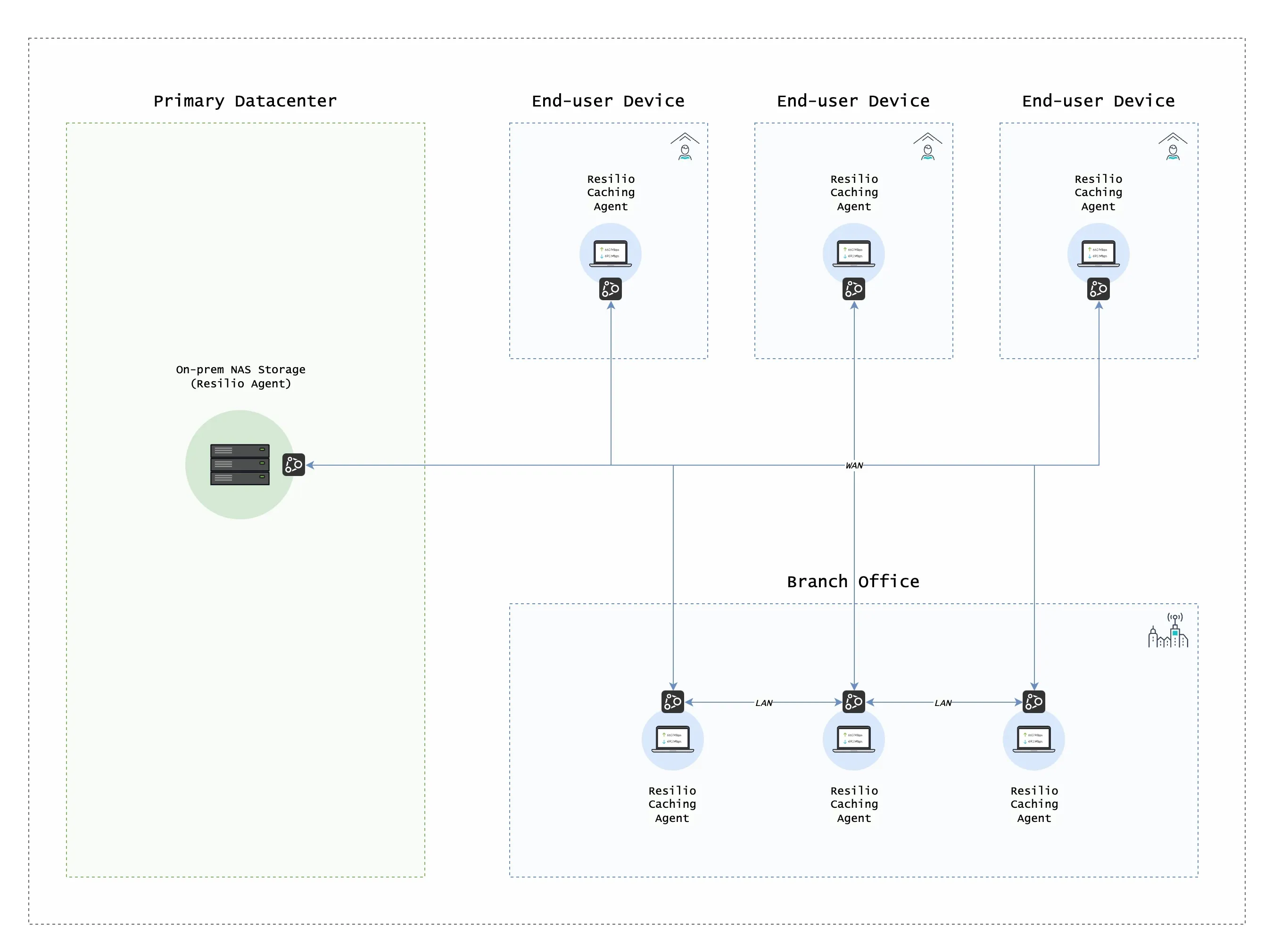The image size is (1273, 952).
Task: Click the laptop icon in the first End-user Device
Action: pos(611,254)
